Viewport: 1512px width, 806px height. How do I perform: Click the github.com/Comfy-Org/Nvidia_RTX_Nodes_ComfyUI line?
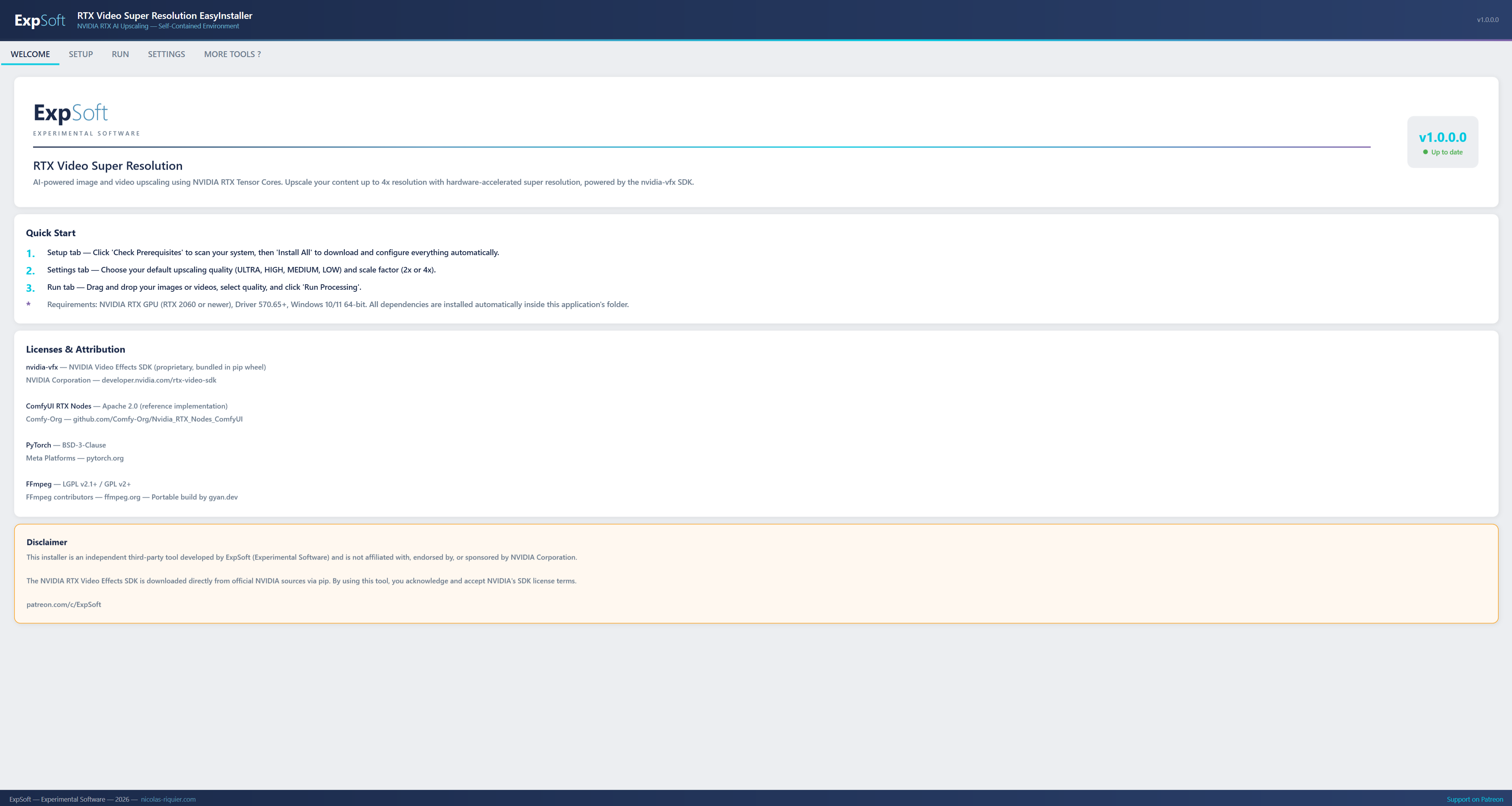134,419
